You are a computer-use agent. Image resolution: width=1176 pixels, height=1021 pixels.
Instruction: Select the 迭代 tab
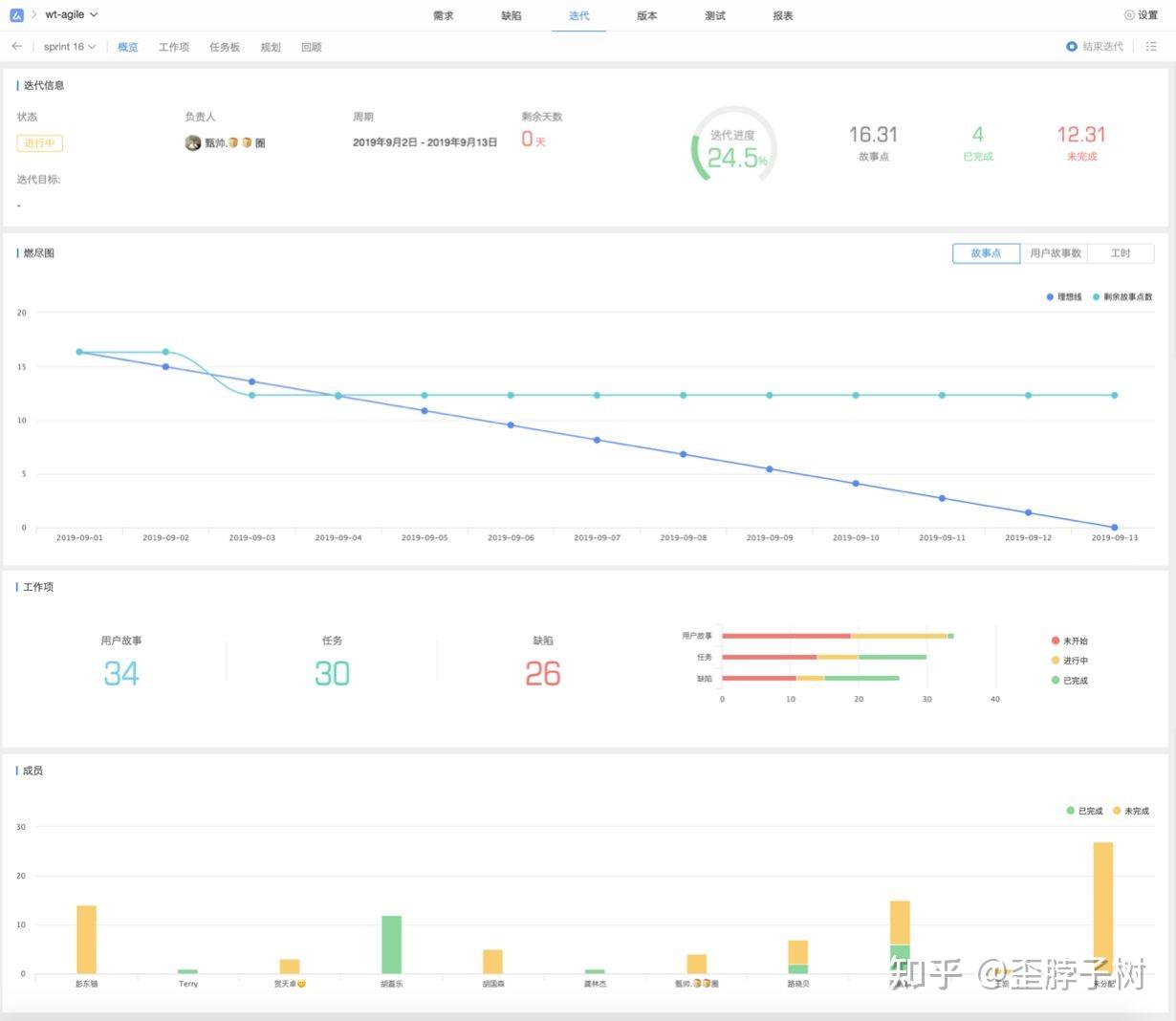point(579,16)
